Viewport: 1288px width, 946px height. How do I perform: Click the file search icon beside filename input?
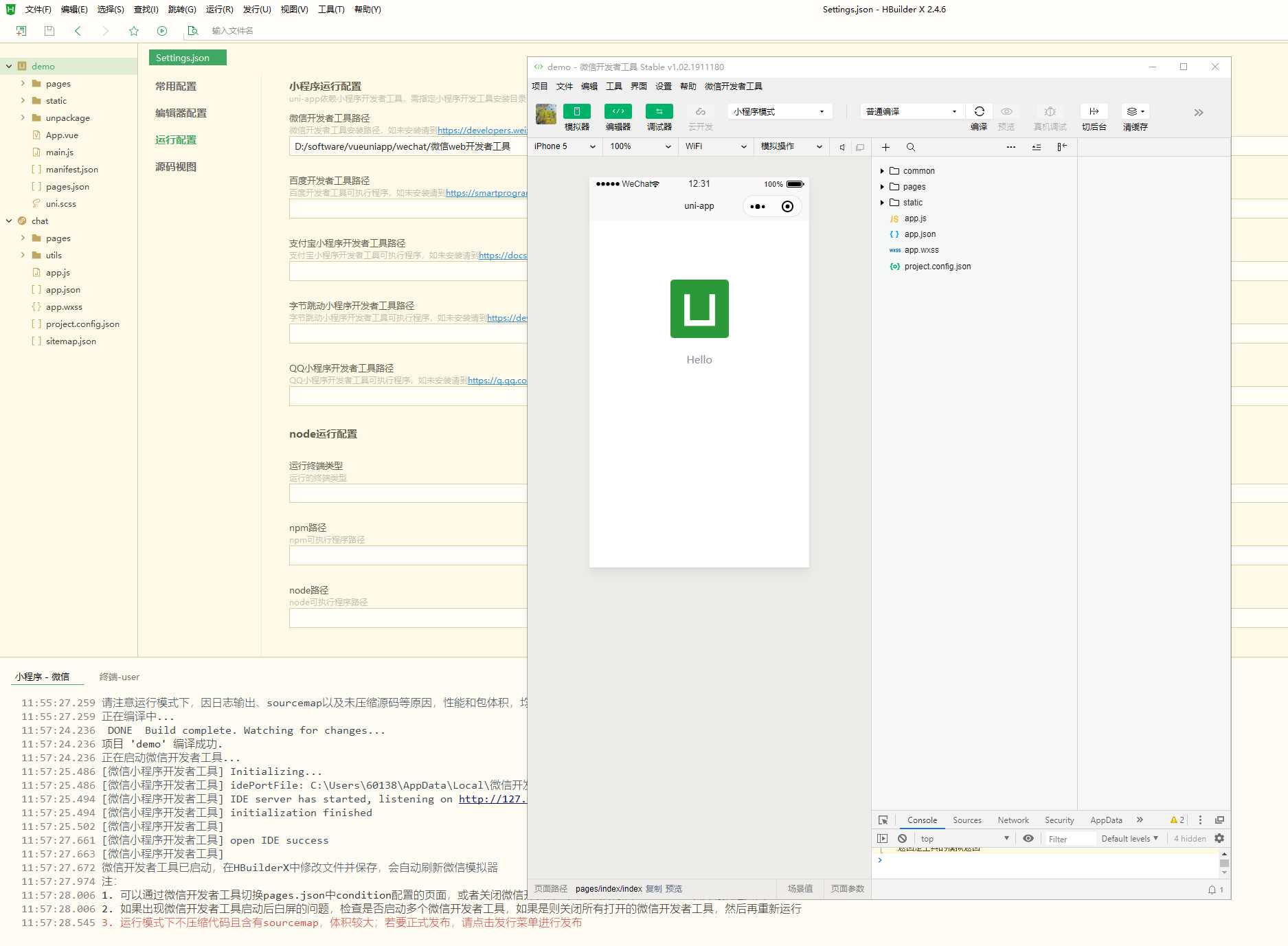(x=193, y=31)
